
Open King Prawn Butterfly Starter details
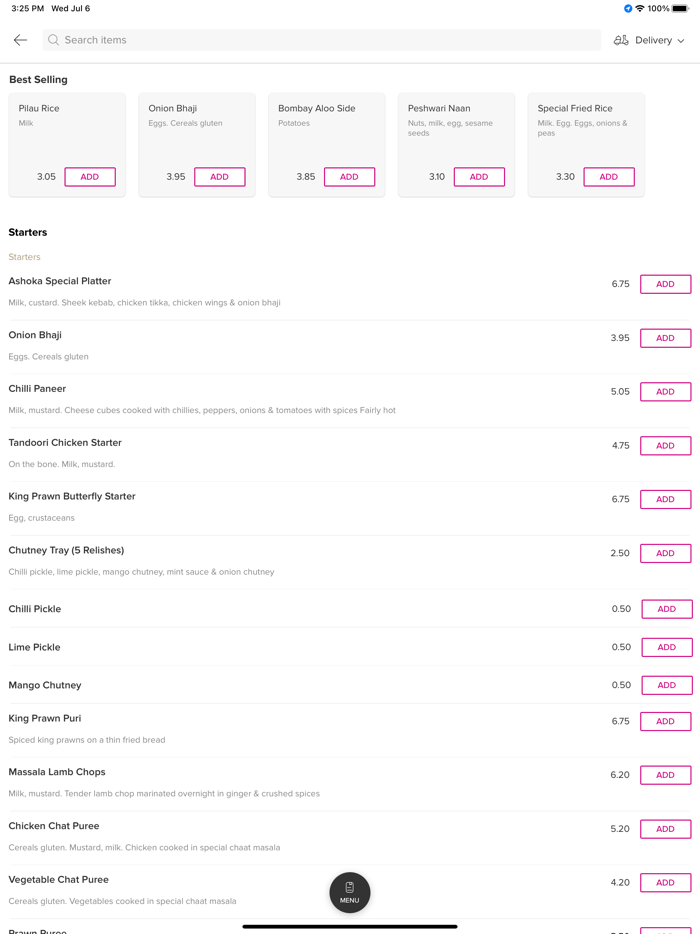pos(72,497)
